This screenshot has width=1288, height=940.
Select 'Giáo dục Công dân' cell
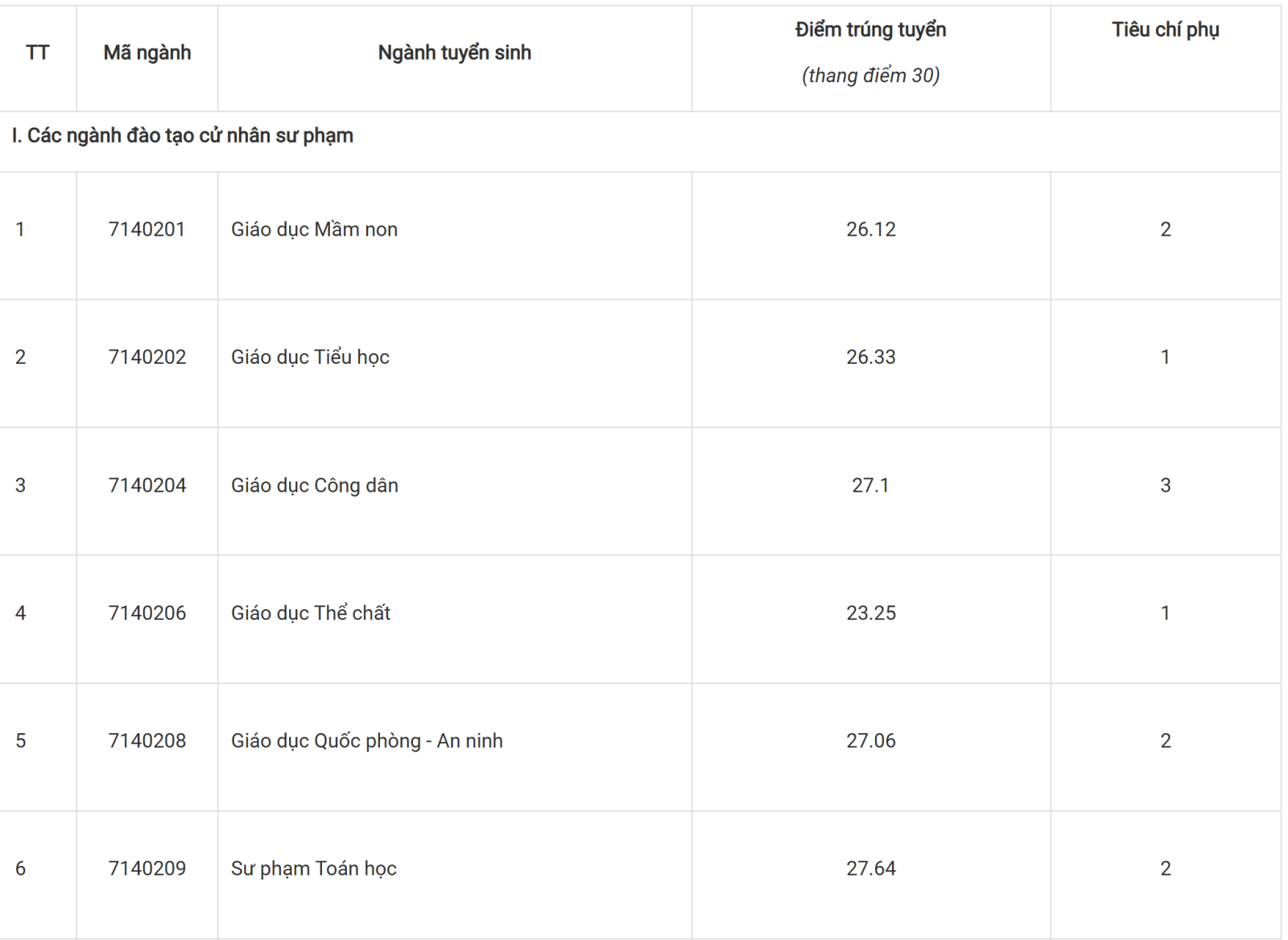(315, 485)
